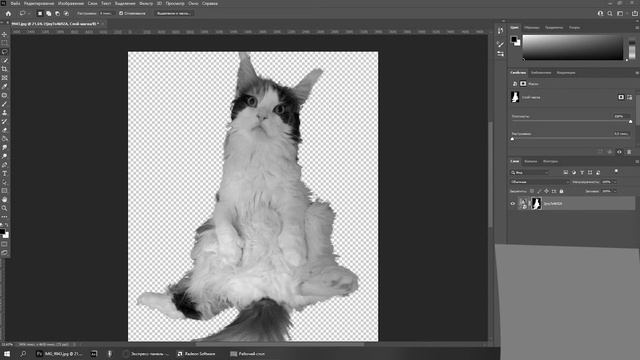640x360 pixels.
Task: Select the Quick Selection wand tool
Action: click(x=4, y=60)
